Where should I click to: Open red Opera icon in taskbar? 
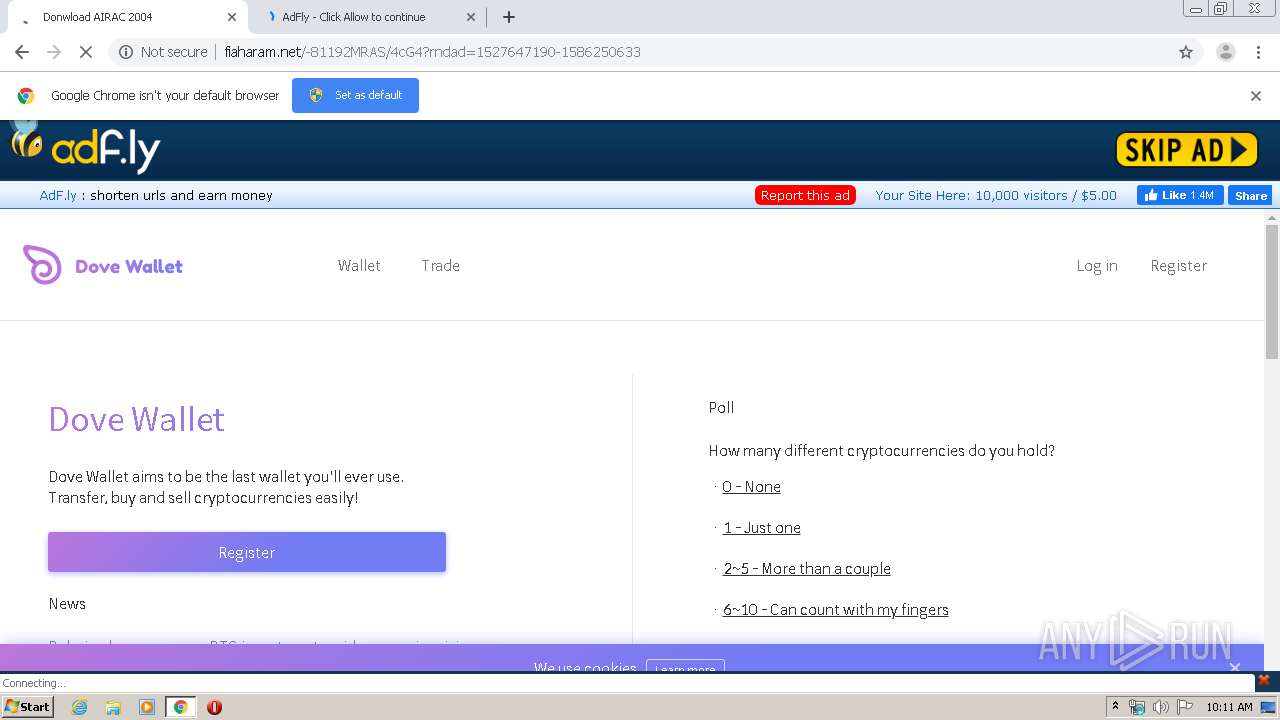click(214, 707)
